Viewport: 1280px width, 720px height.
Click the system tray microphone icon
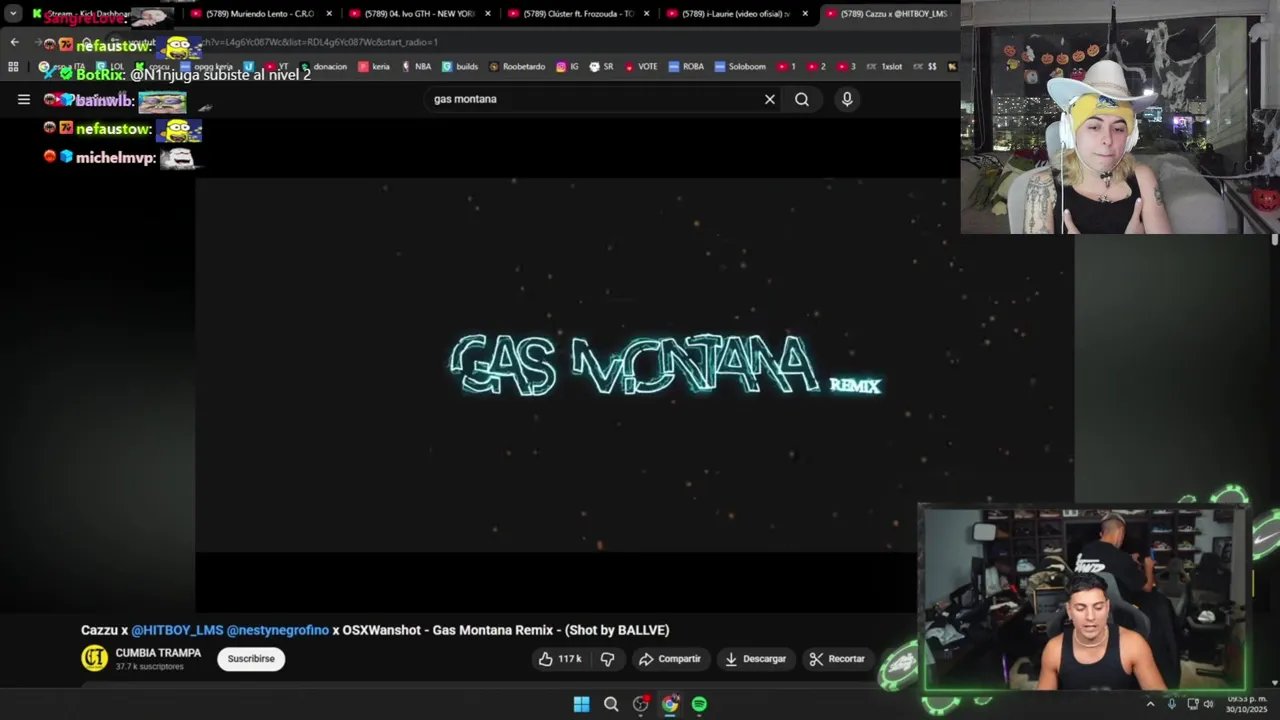[x=1172, y=704]
